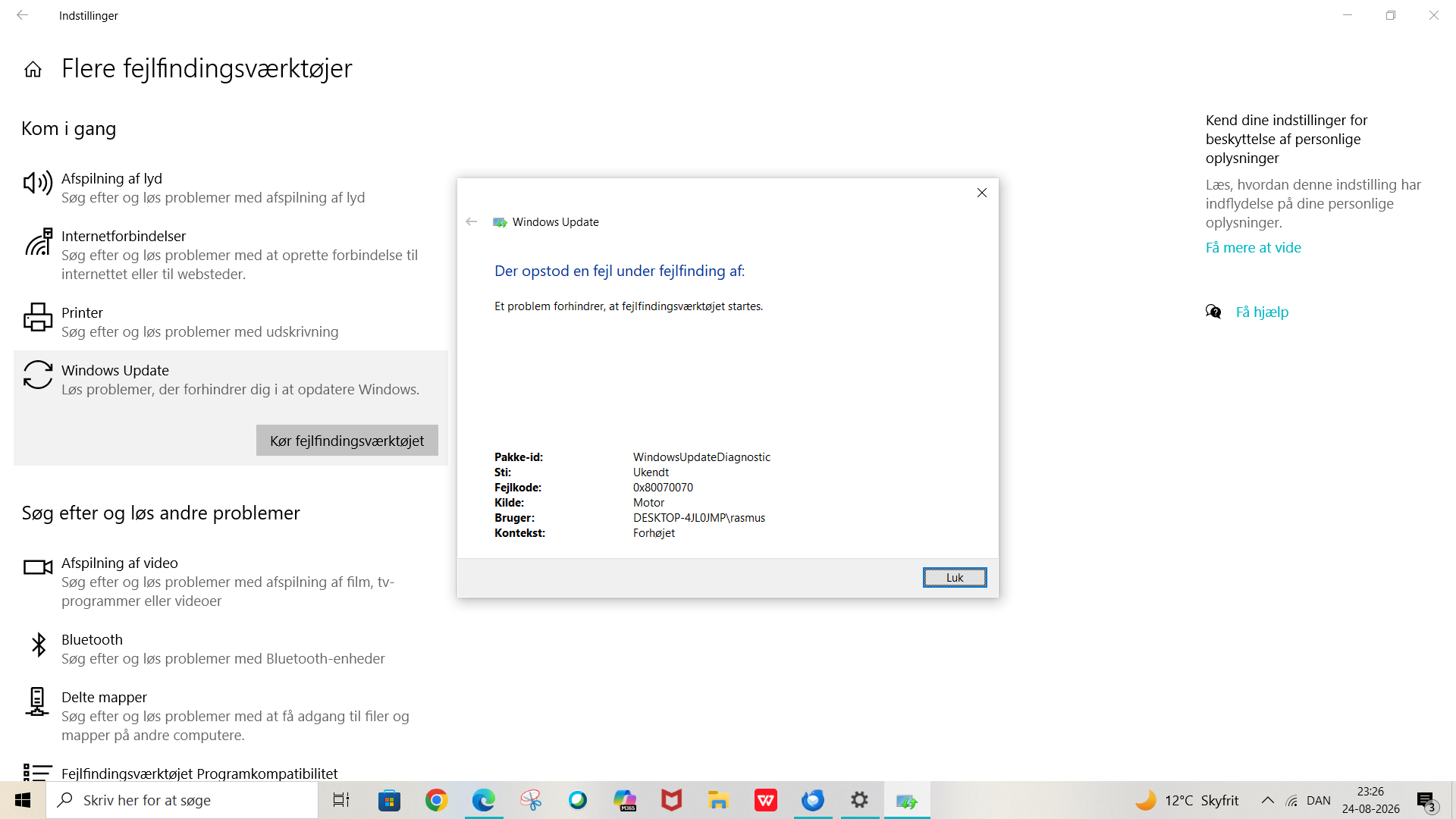Open the weather widget 12°C Skyfrit

[x=1187, y=800]
